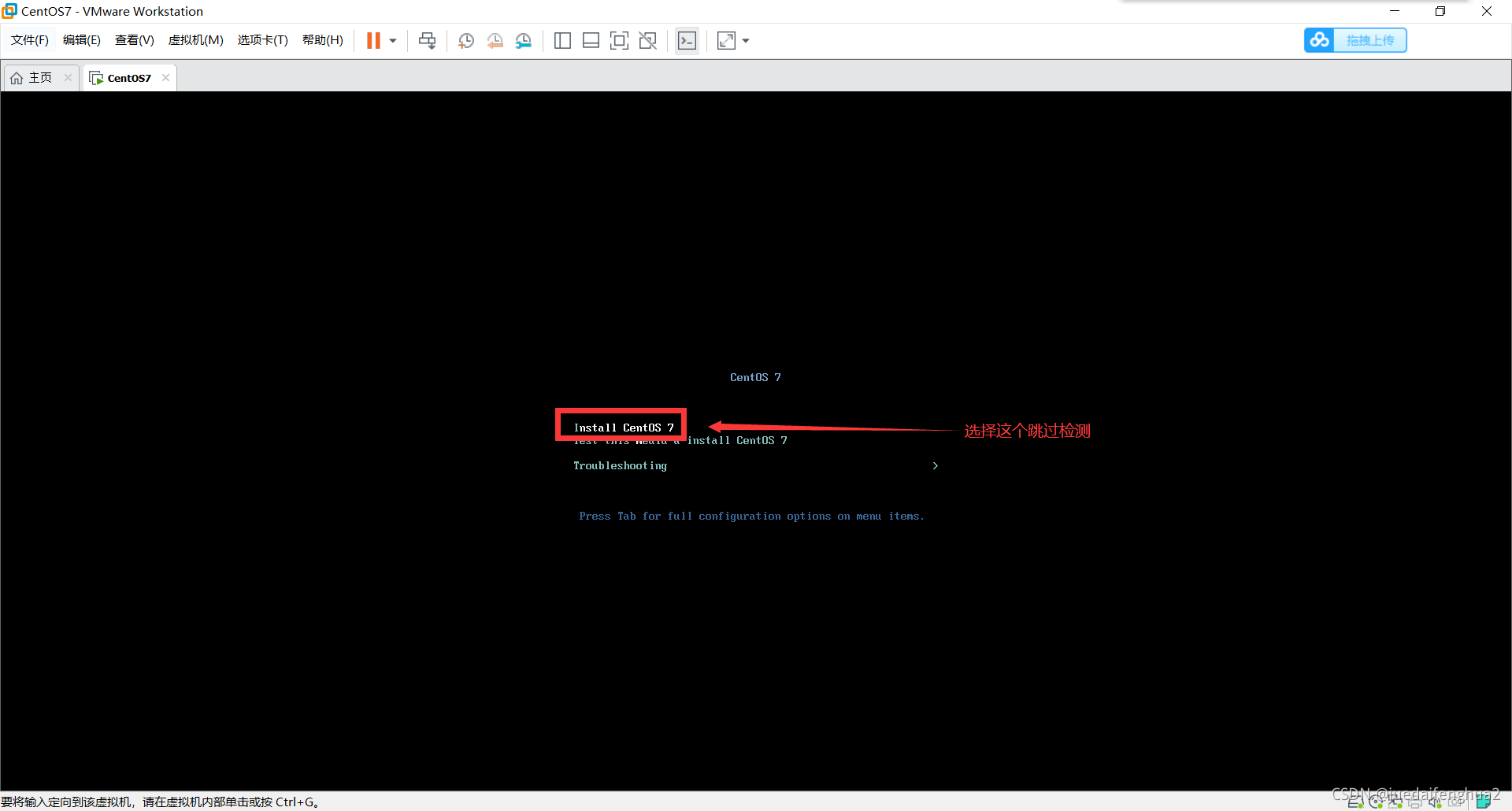Screen dimensions: 1512x811
Task: Pause the virtual machine with the orange pause icon
Action: point(373,40)
